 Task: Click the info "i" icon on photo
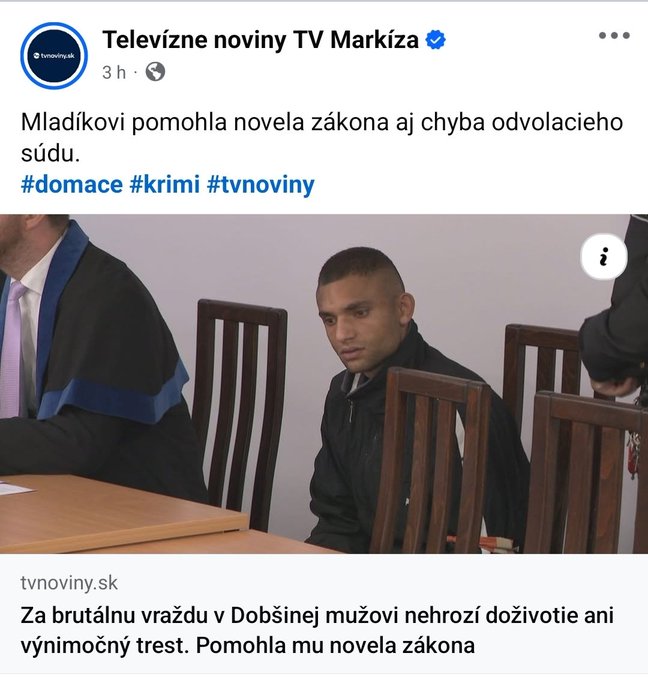tap(604, 257)
